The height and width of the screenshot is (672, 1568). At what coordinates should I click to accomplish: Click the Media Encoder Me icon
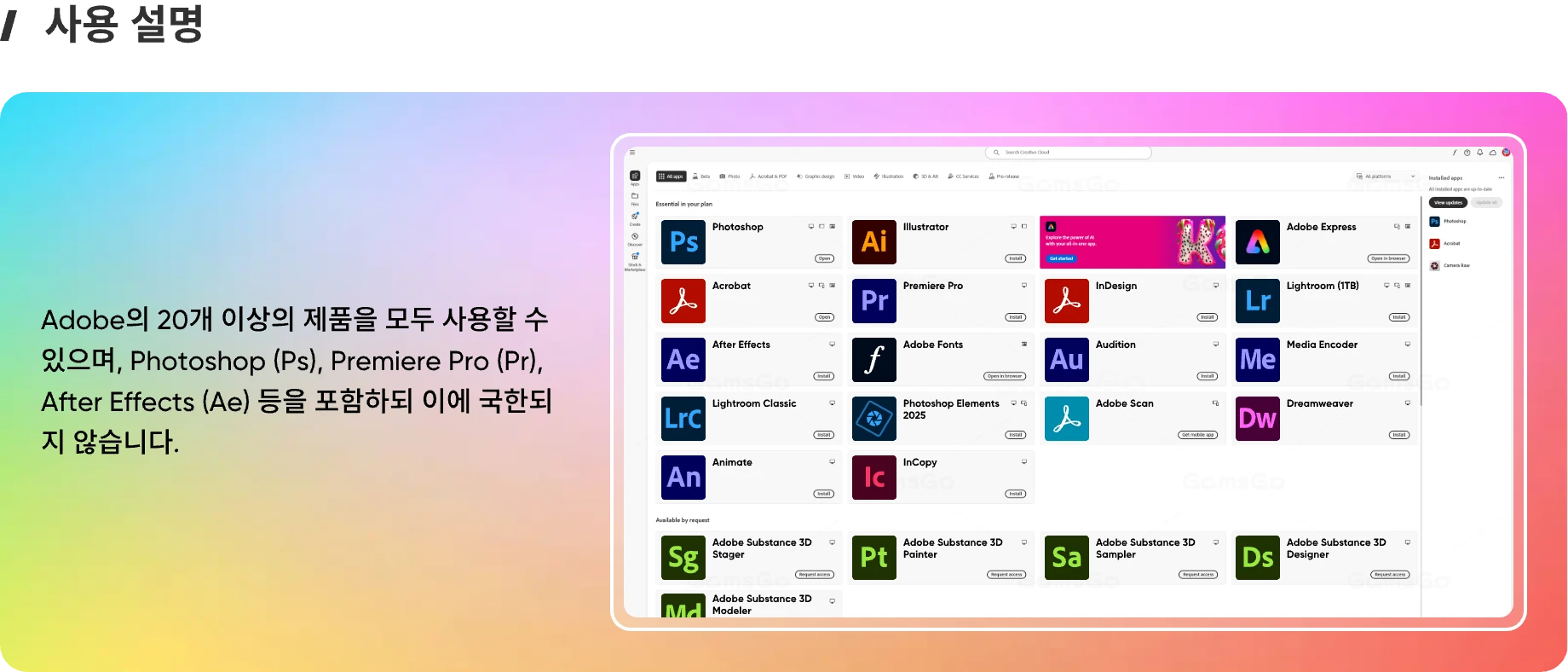pos(1258,360)
